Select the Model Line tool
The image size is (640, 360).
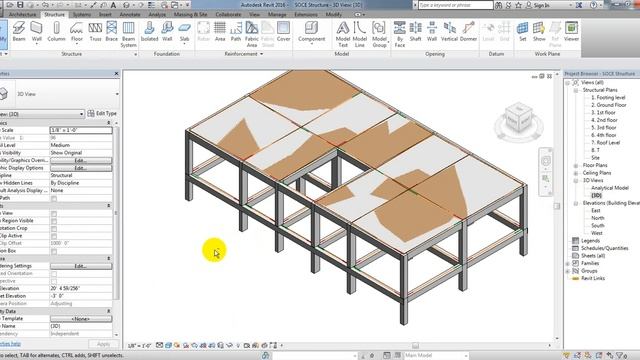pos(360,35)
